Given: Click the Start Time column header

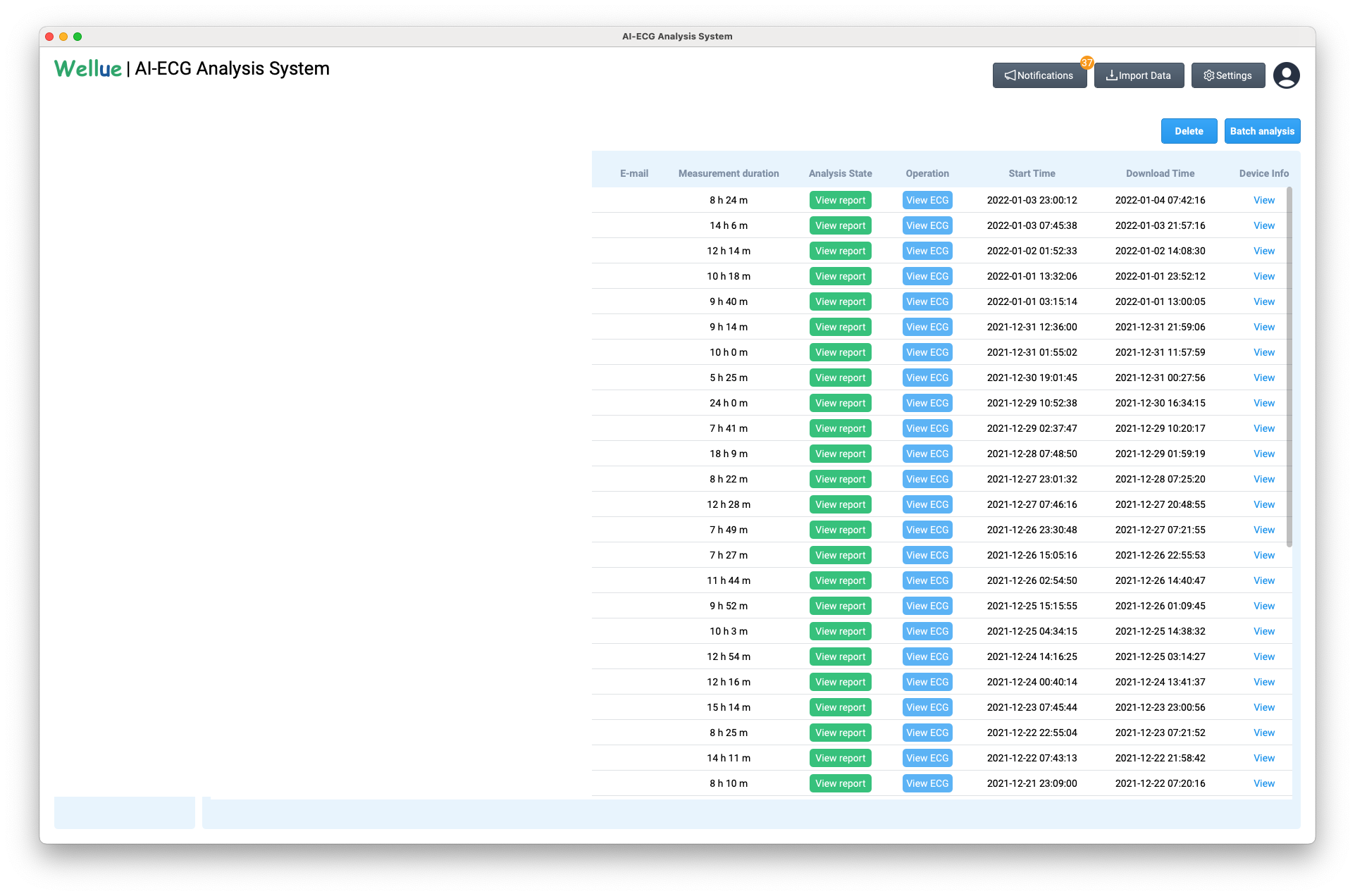Looking at the screenshot, I should click(x=1032, y=173).
